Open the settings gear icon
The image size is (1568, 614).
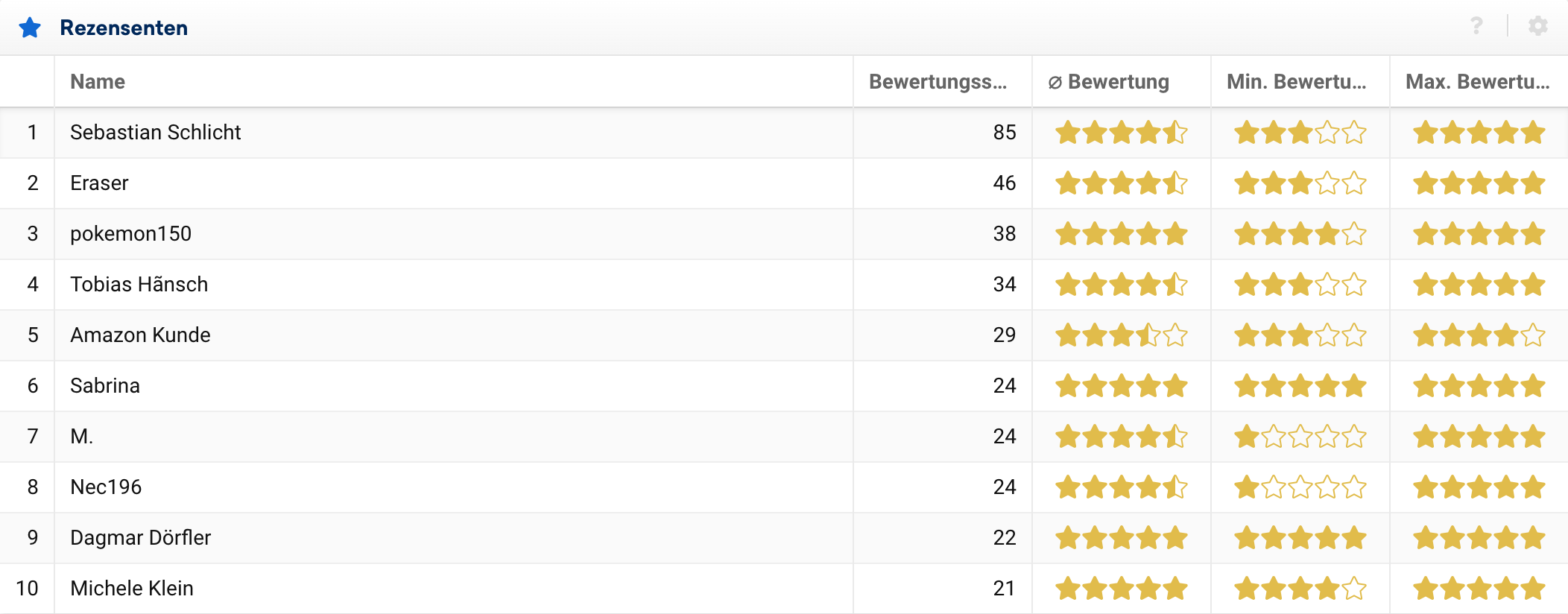pos(1537,26)
